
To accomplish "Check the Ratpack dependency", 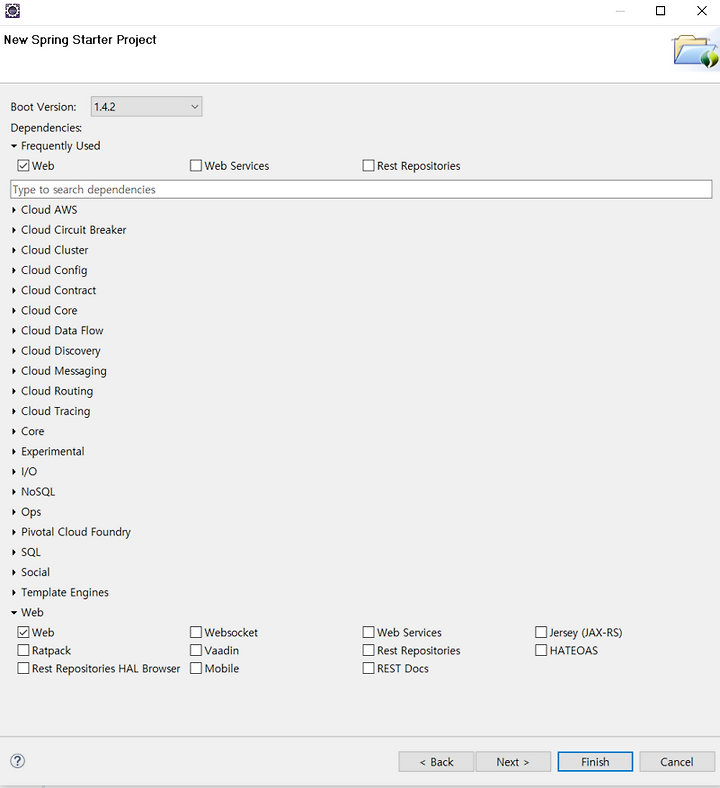I will [x=23, y=650].
